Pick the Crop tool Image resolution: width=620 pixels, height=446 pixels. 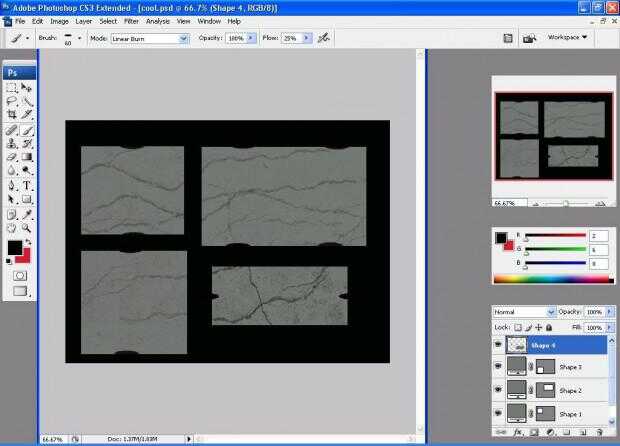12,116
